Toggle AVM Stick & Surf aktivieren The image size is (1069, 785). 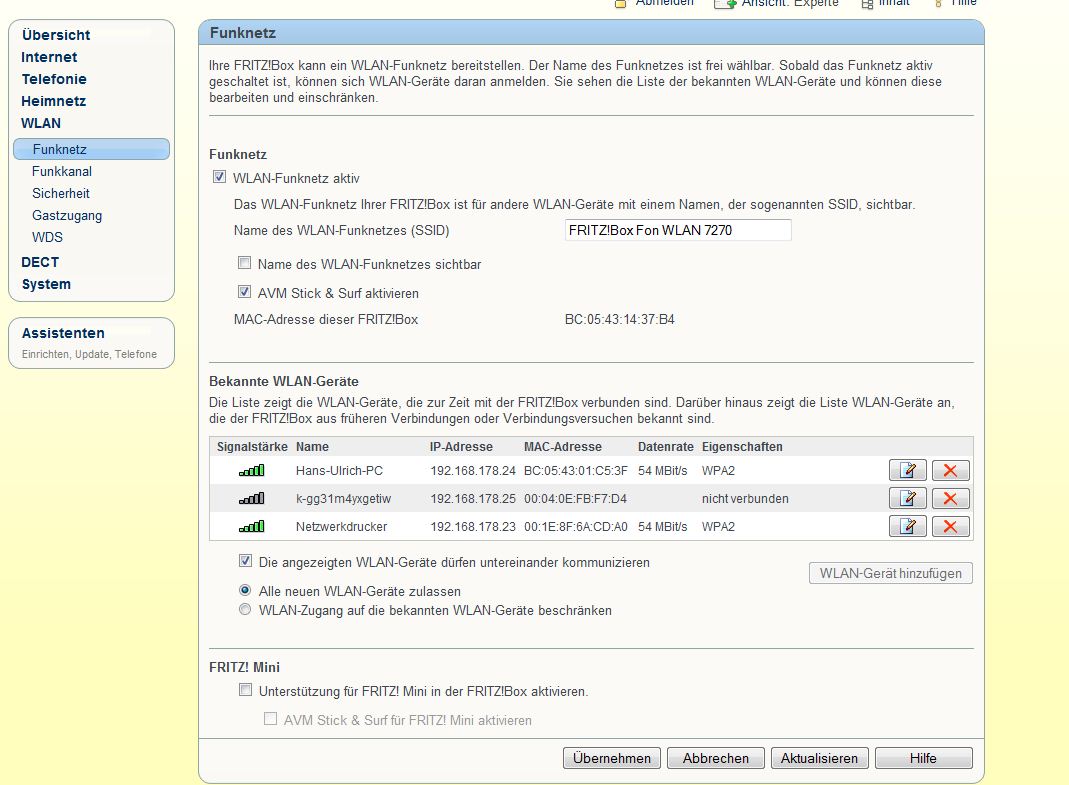tap(244, 293)
